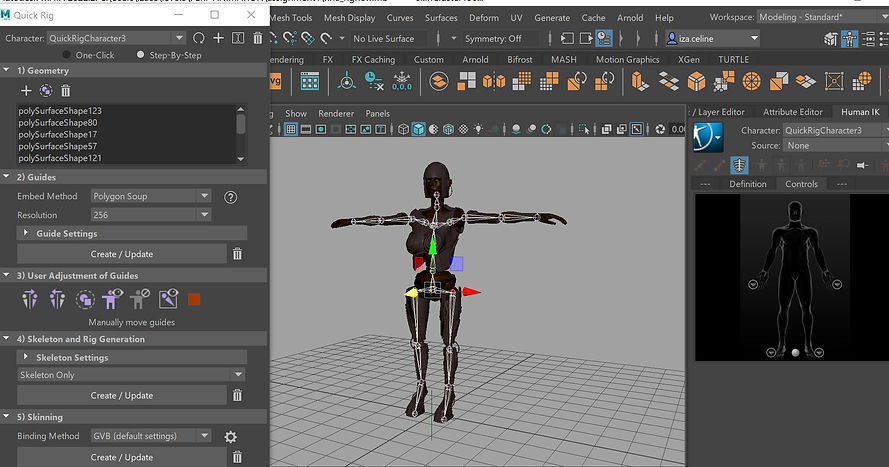Click Create / Update under Skinning
This screenshot has height=467, width=889.
122,457
